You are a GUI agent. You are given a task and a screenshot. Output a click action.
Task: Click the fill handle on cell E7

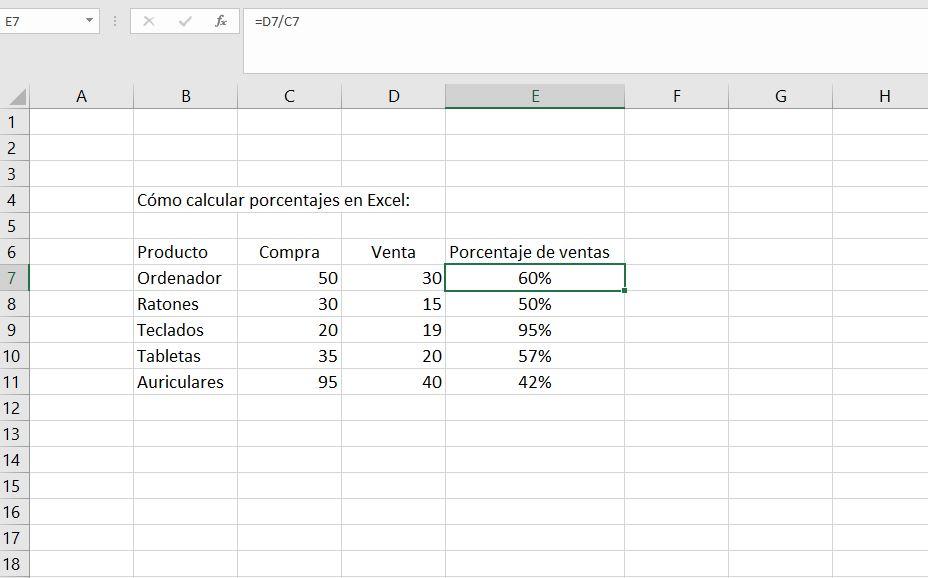(622, 290)
